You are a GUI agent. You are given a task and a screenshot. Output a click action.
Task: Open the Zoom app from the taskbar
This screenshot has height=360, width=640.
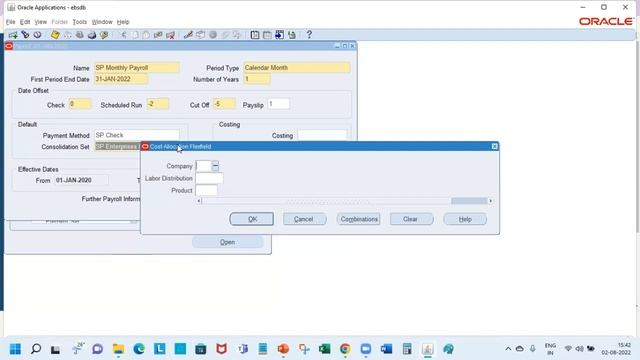(366, 349)
